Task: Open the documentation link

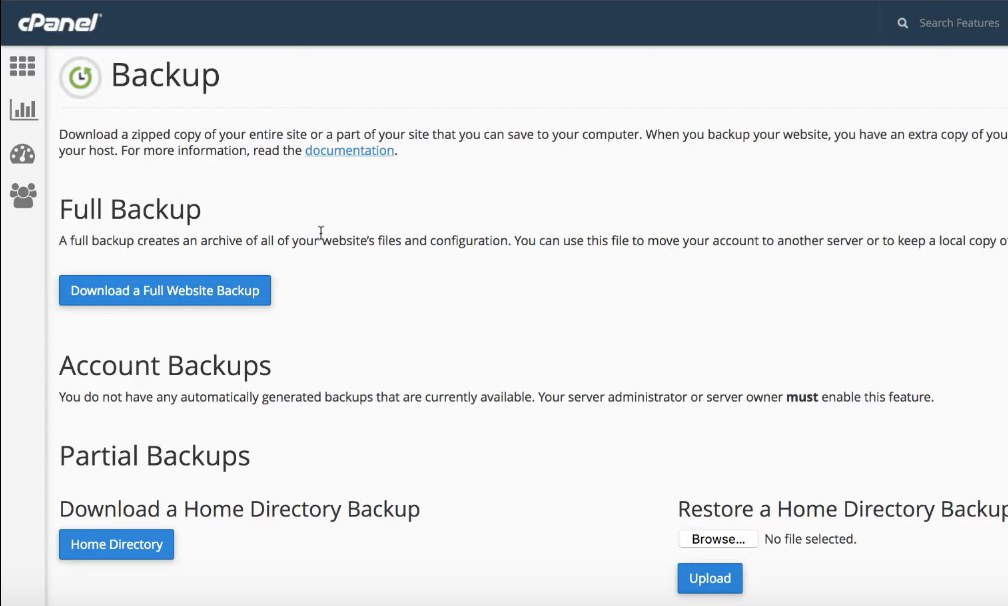Action: click(x=349, y=150)
